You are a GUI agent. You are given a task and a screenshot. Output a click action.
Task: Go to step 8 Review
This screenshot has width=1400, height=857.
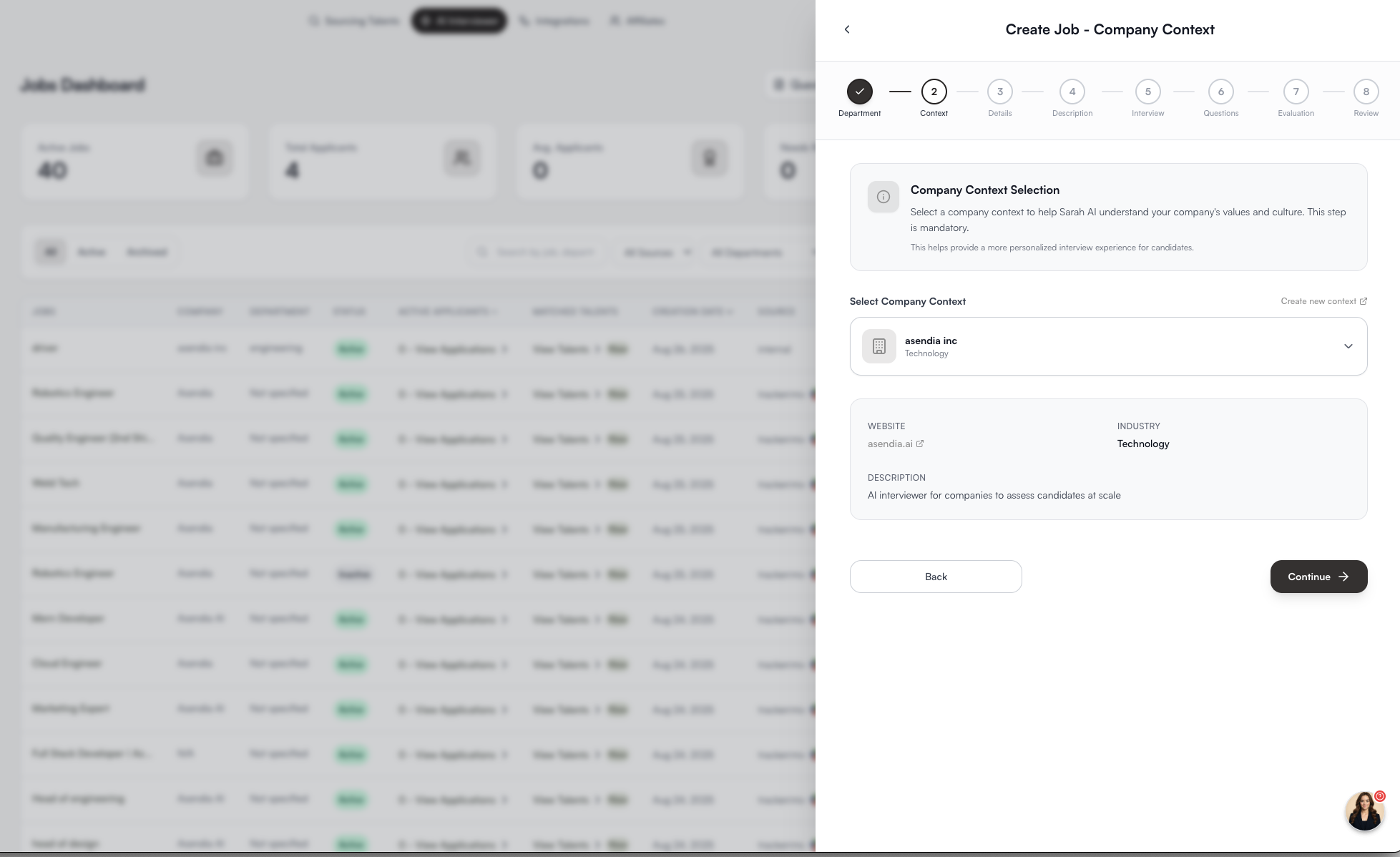click(x=1366, y=92)
